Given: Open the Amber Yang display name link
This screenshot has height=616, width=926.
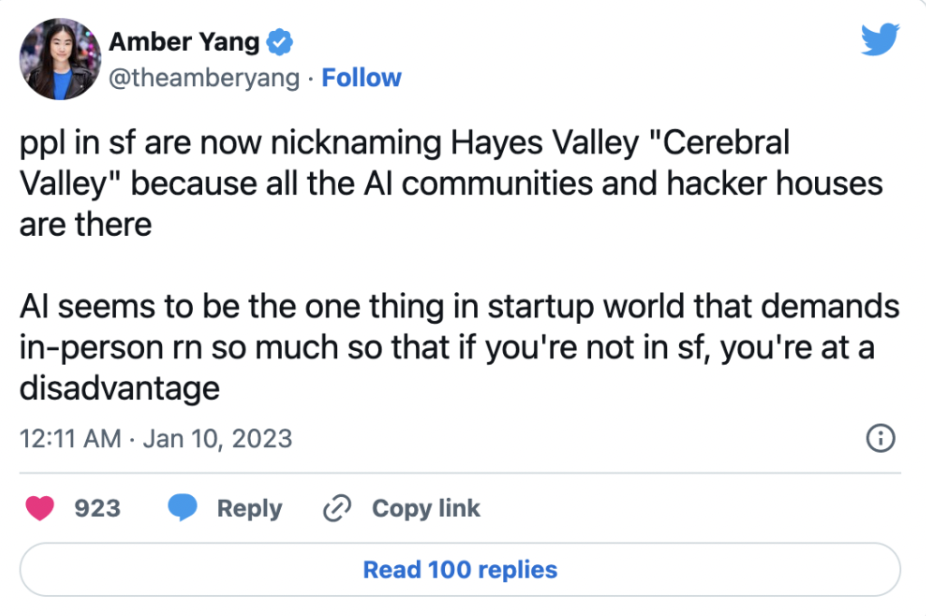Looking at the screenshot, I should [x=184, y=42].
